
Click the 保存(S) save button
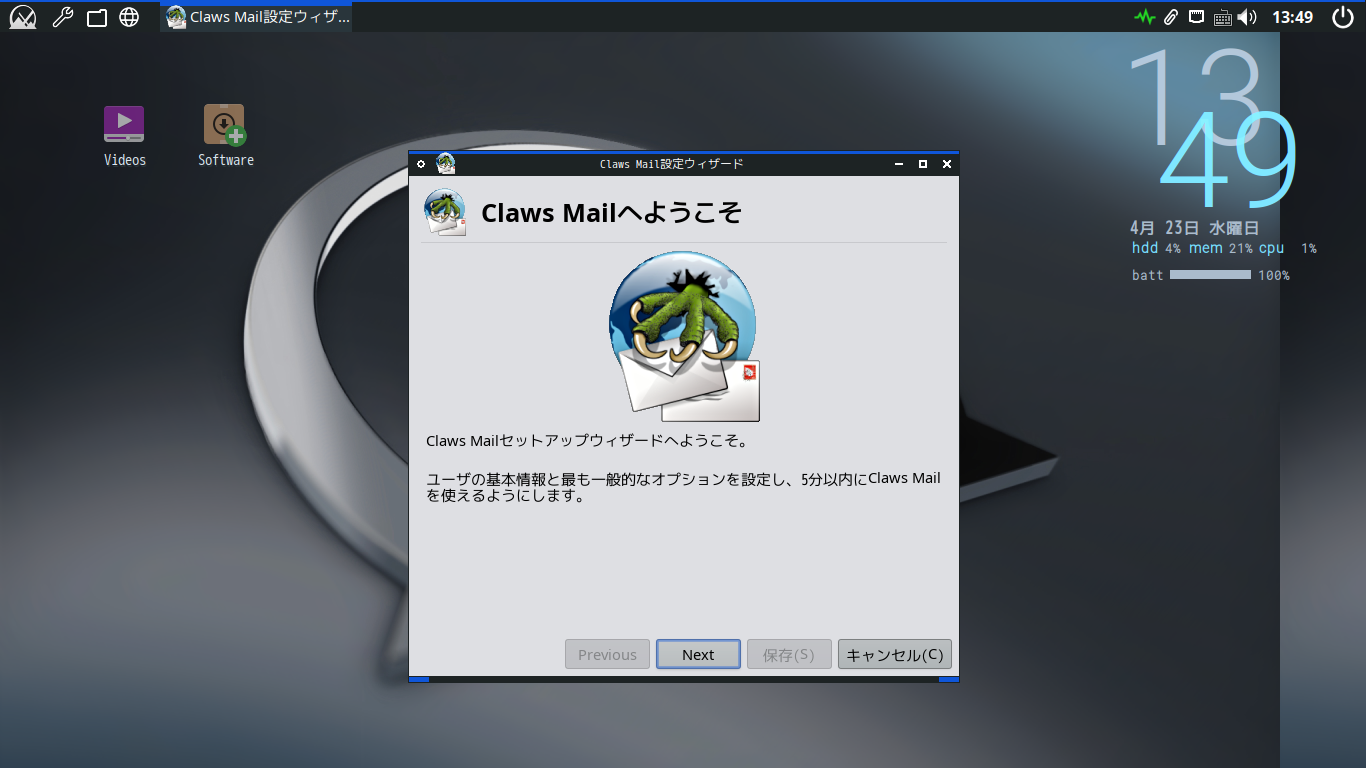tap(789, 655)
